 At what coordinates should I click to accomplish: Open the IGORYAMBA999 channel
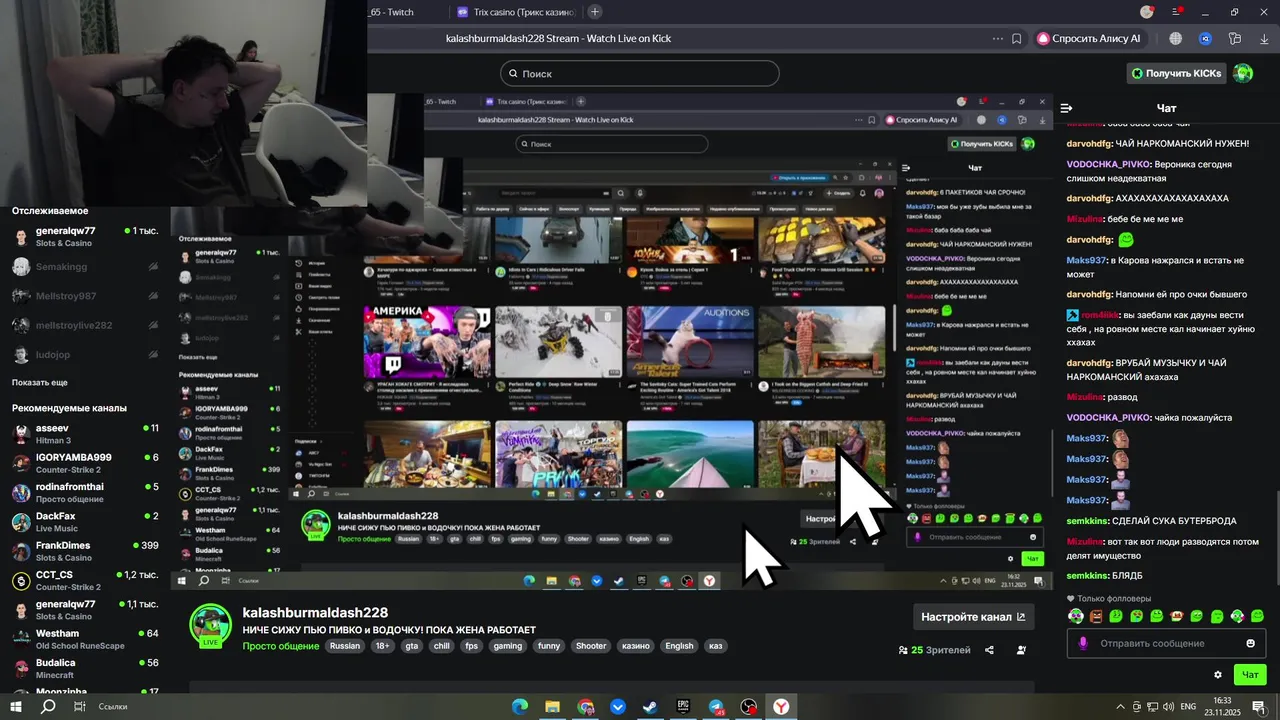point(84,463)
